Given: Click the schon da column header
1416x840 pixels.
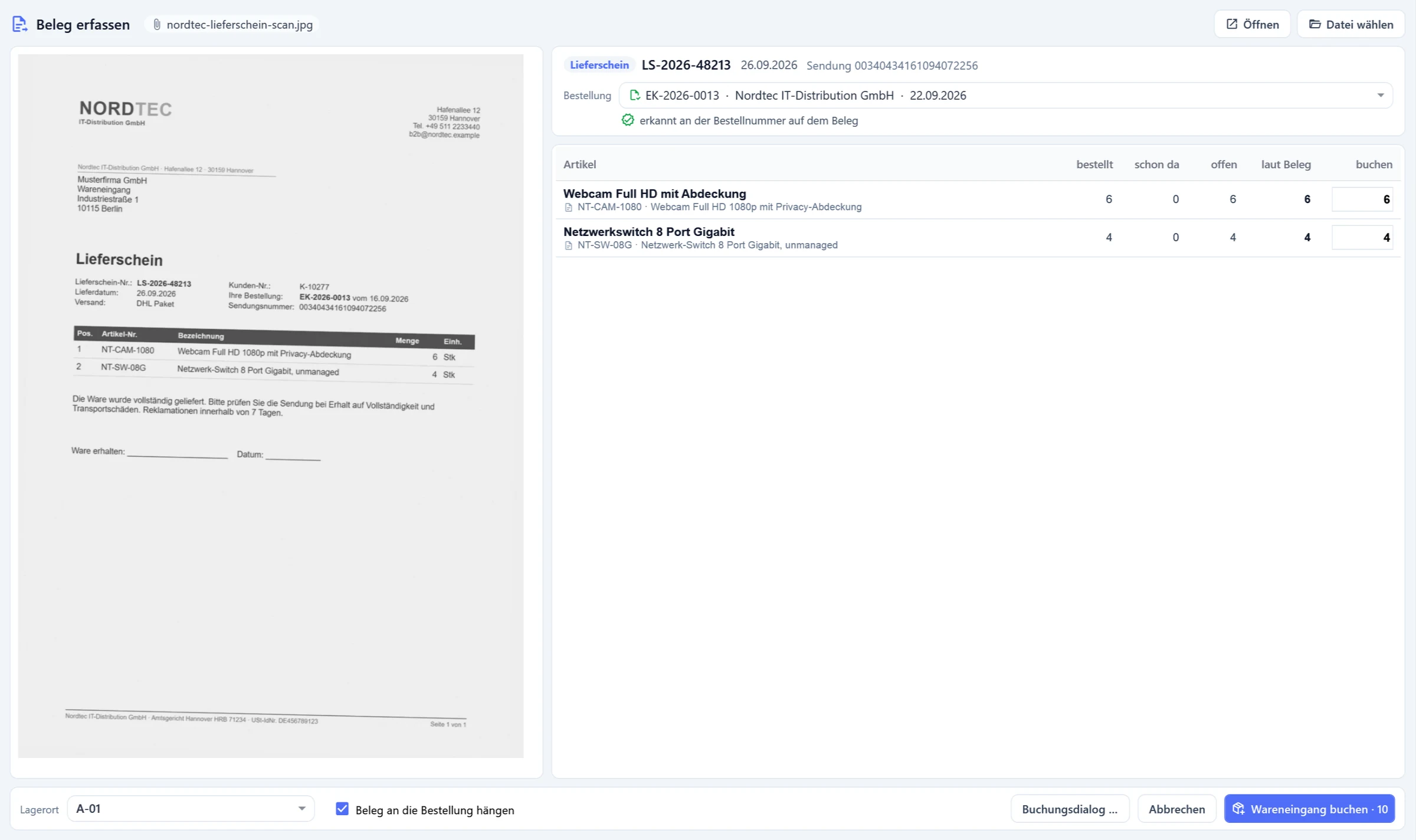Looking at the screenshot, I should (1156, 165).
